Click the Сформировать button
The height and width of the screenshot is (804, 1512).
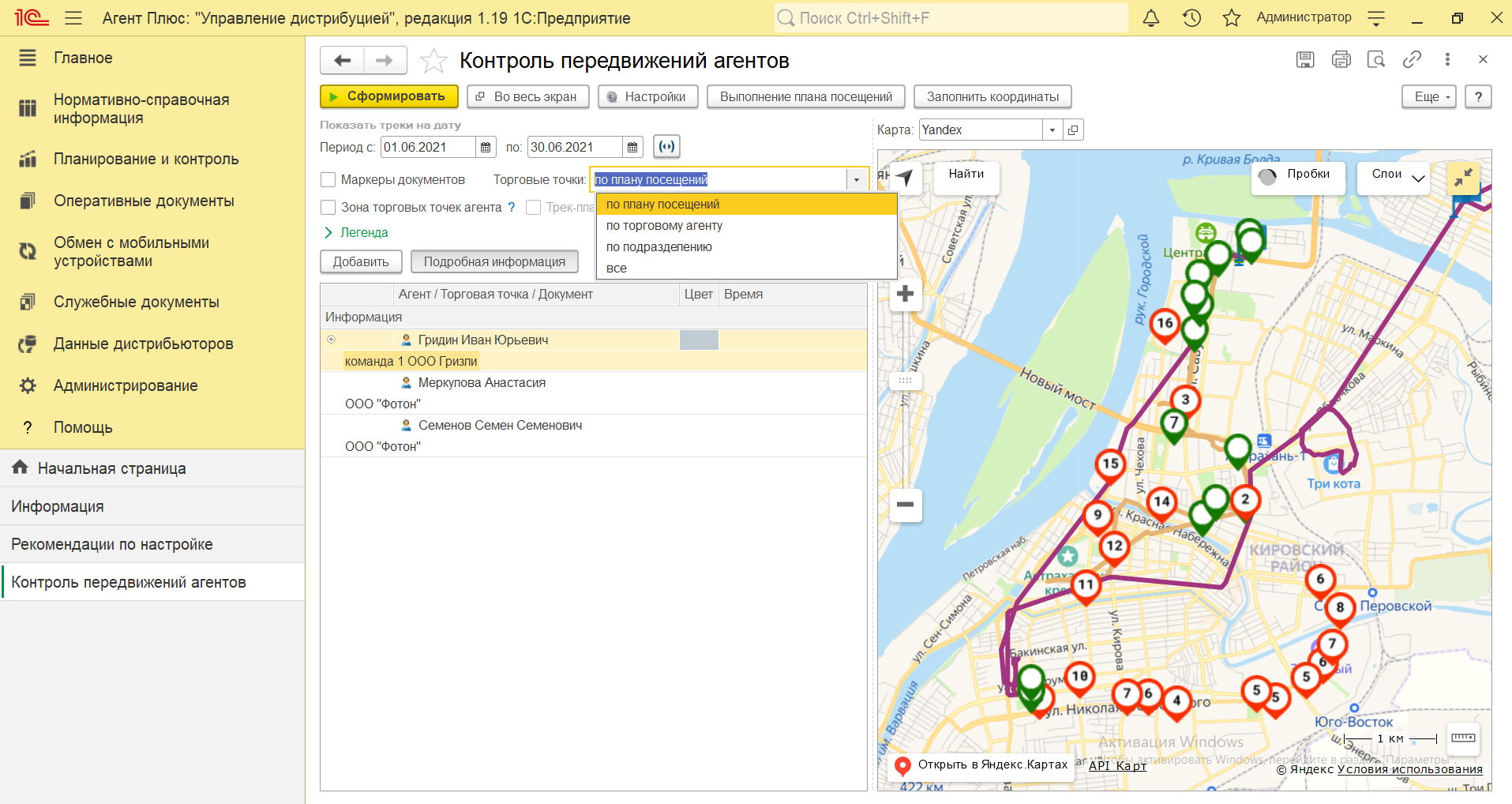point(389,96)
